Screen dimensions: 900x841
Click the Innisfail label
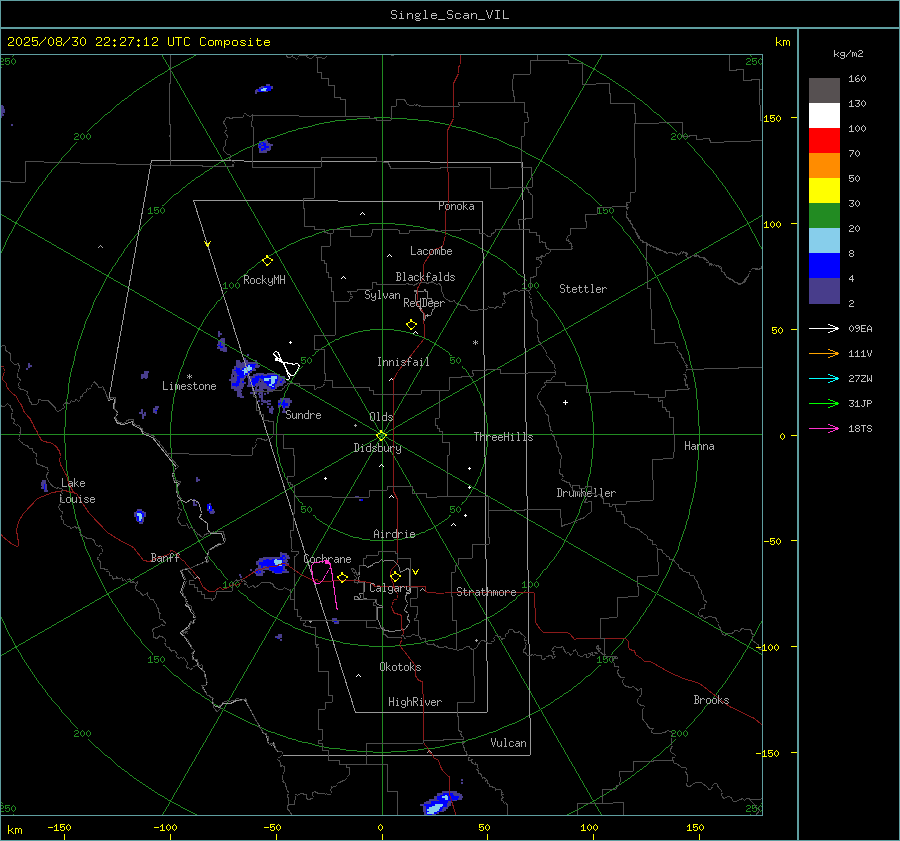coord(403,362)
